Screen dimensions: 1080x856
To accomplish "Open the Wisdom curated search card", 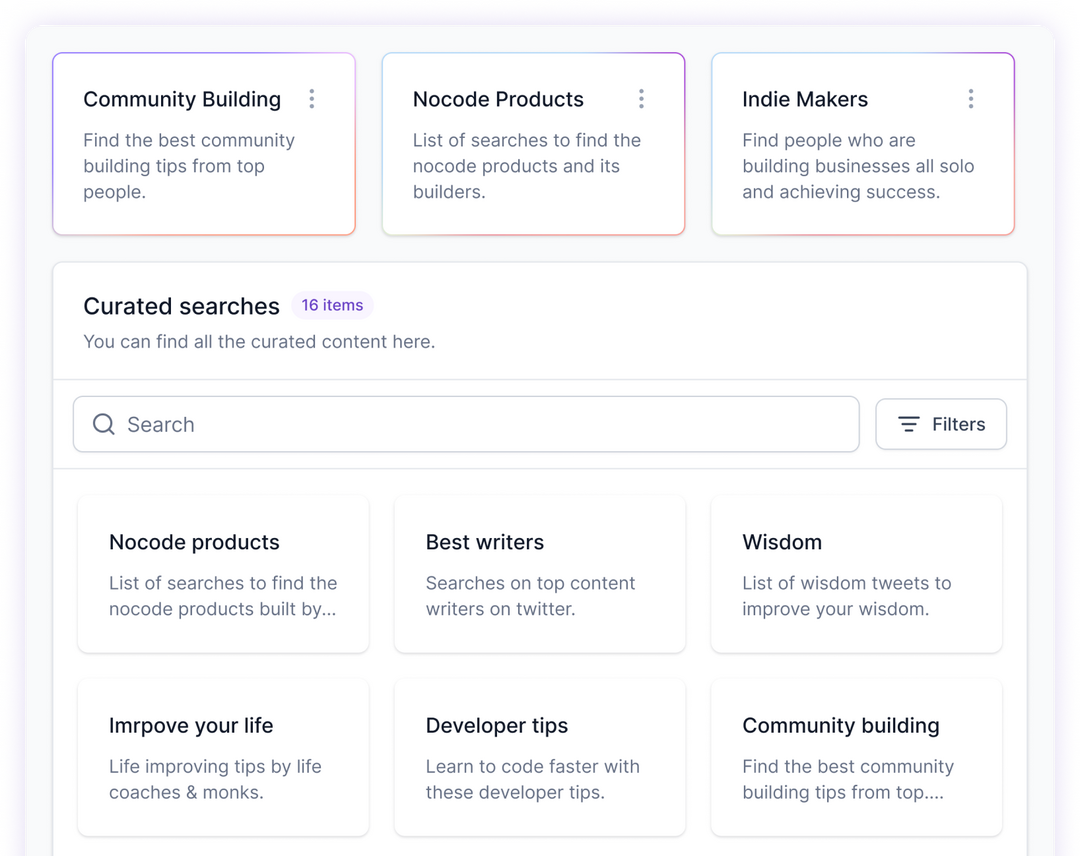I will (856, 574).
